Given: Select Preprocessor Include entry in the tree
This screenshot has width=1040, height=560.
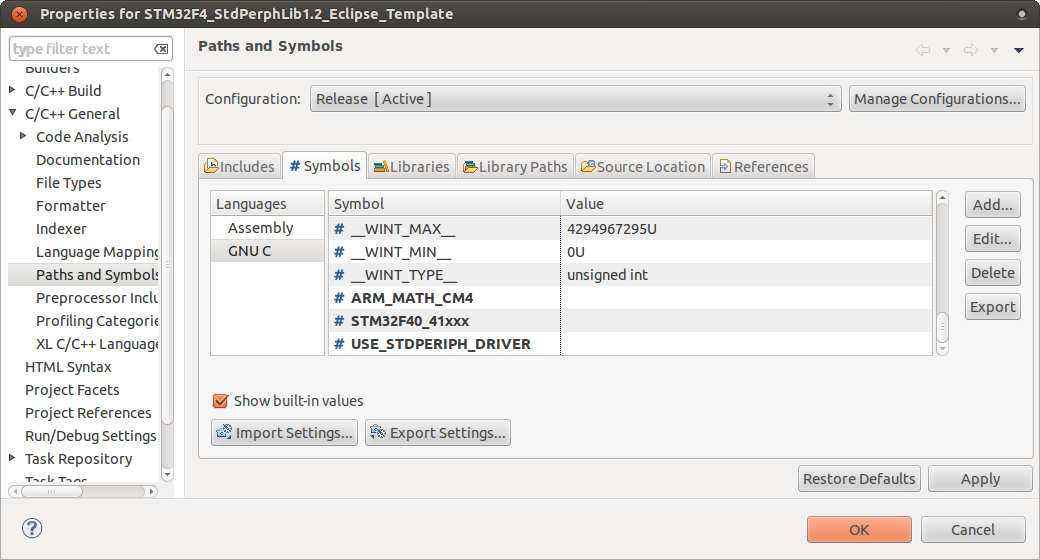Looking at the screenshot, I should click(x=97, y=298).
